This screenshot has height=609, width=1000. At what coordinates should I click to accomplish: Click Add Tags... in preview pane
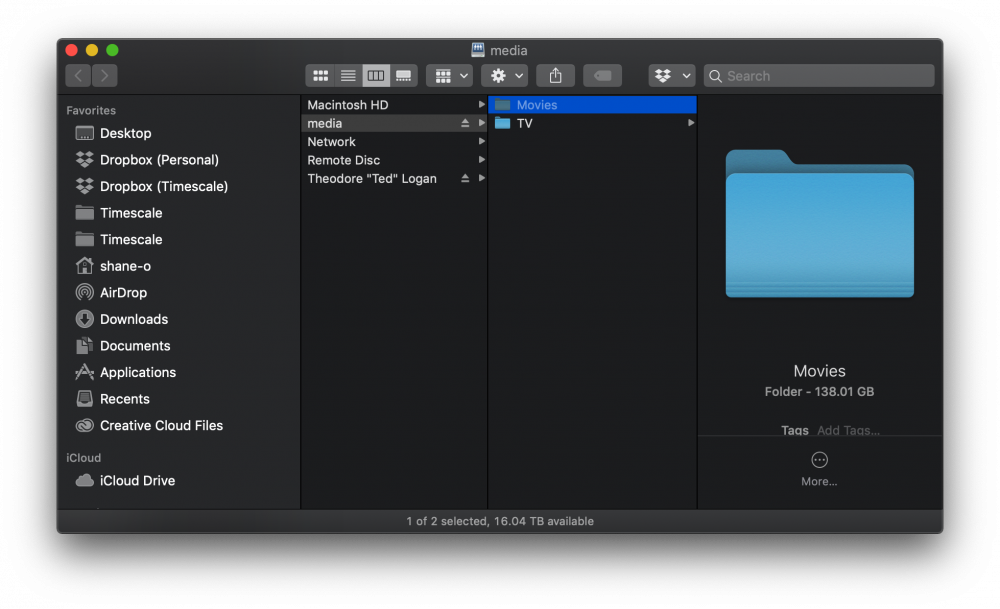tap(848, 430)
